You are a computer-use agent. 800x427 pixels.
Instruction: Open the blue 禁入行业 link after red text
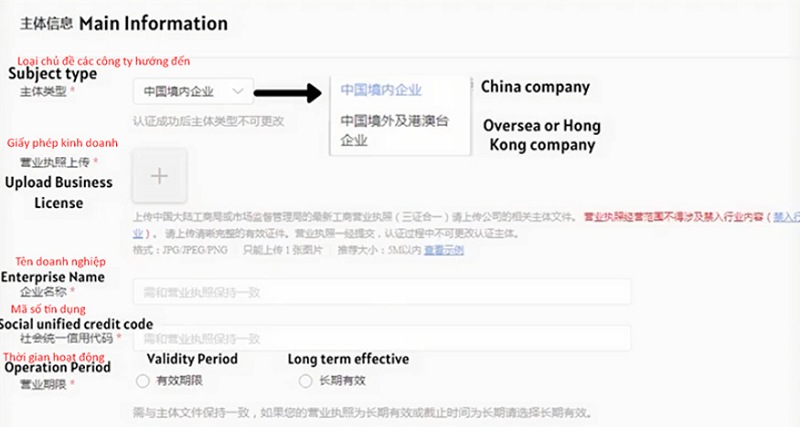(x=789, y=216)
